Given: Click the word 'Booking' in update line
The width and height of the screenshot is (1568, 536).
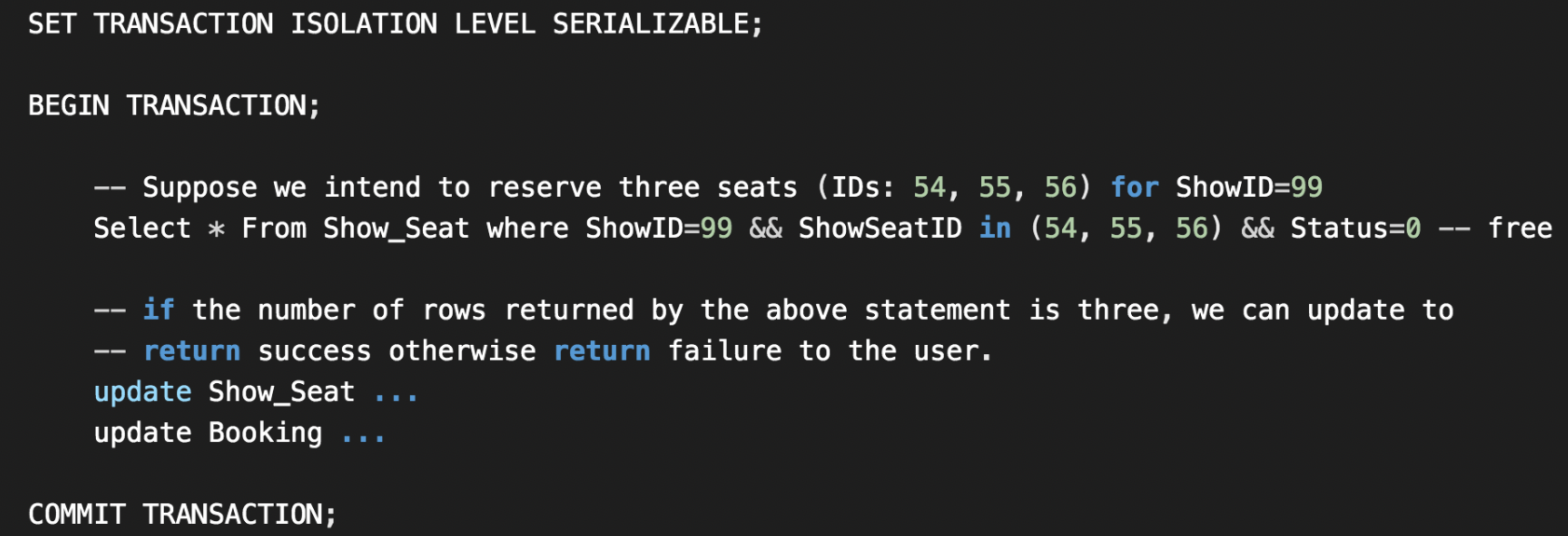Looking at the screenshot, I should 266,433.
